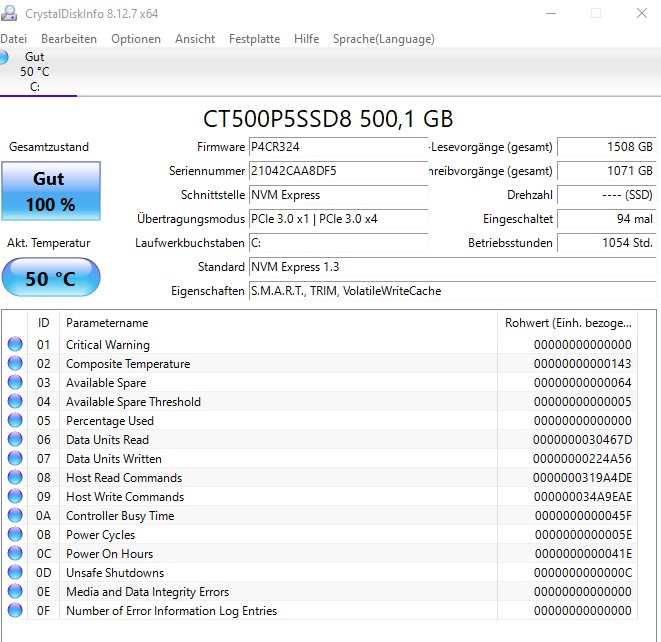Click the Schnittstelle field NVM Express
Viewport: 661px width, 642px height.
(338, 195)
